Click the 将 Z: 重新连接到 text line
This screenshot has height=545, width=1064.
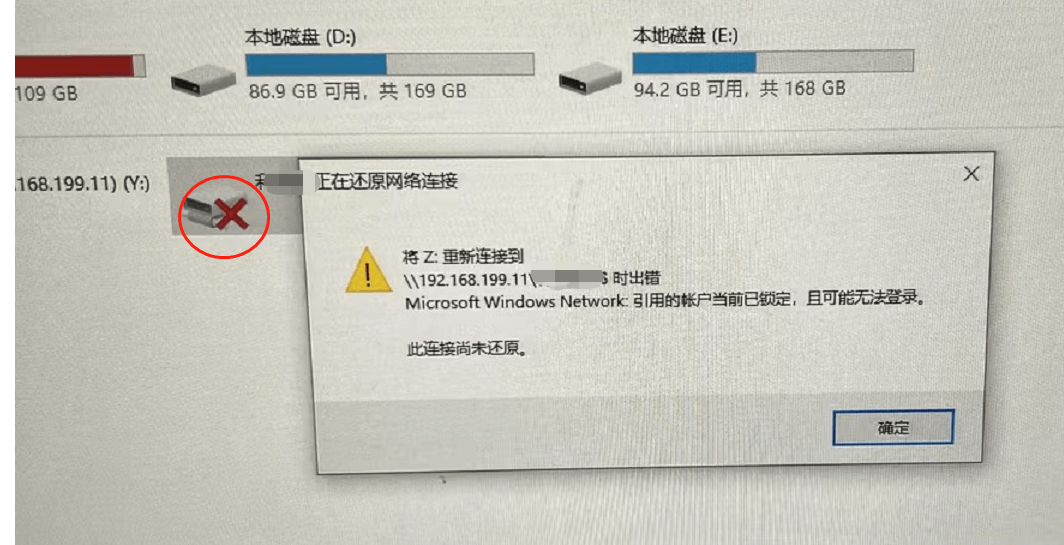point(466,258)
